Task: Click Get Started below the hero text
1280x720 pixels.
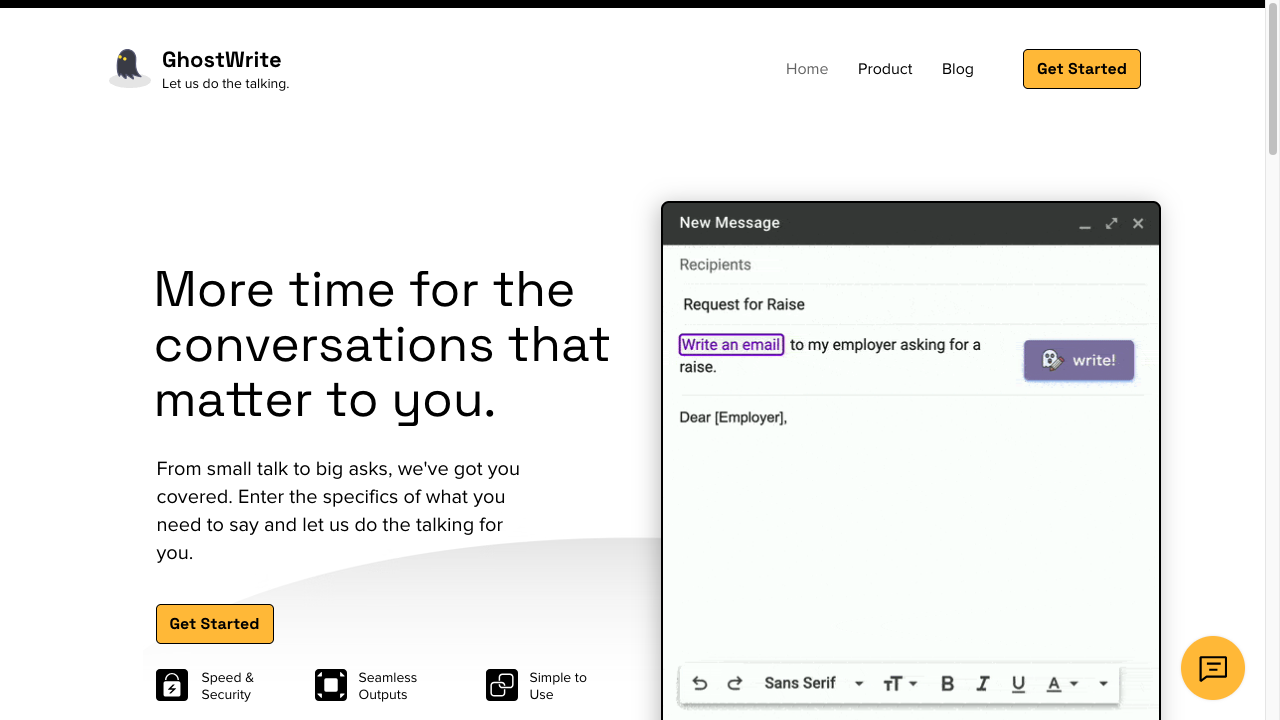Action: point(215,624)
